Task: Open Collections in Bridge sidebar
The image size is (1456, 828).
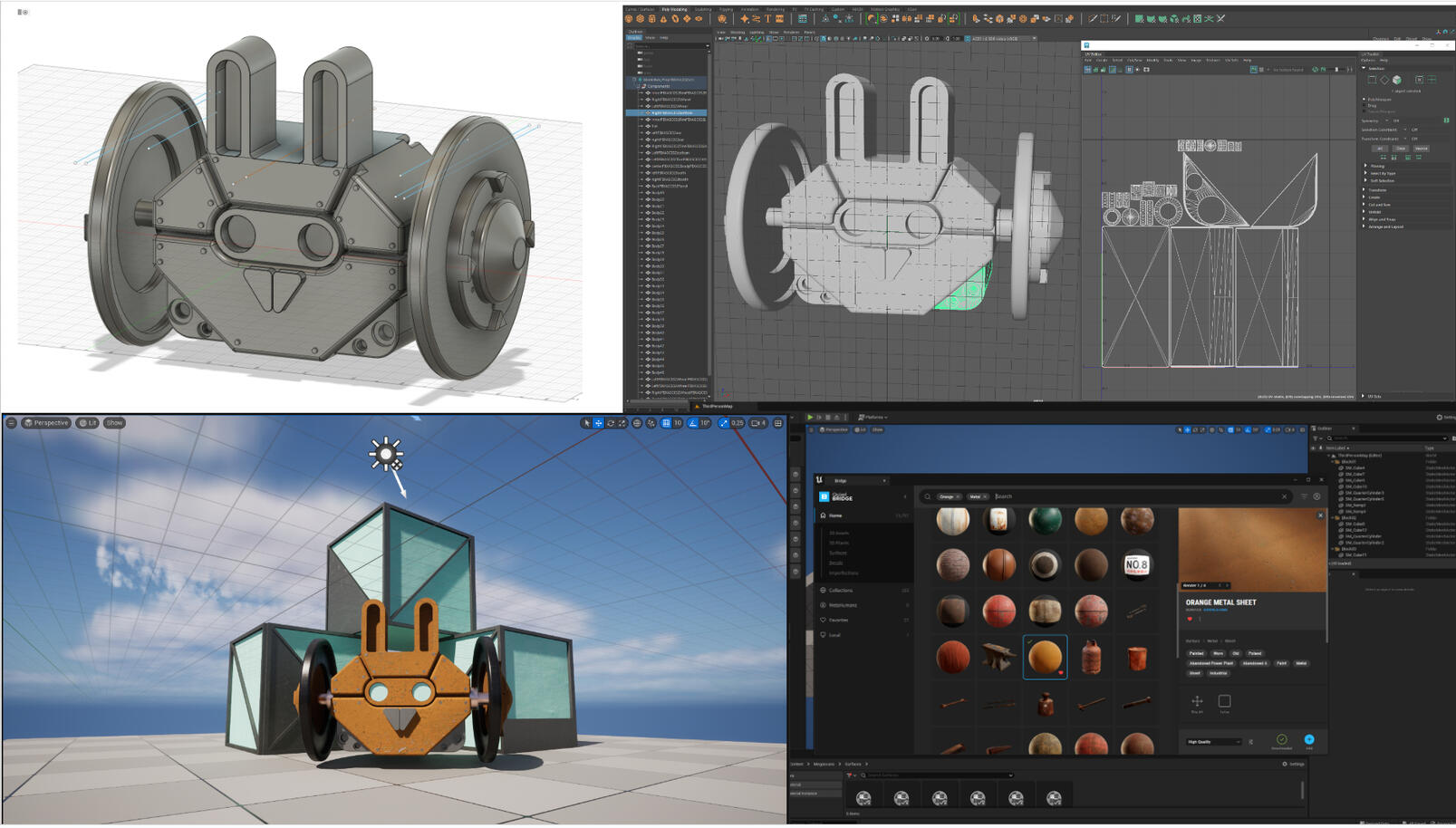Action: [x=840, y=590]
